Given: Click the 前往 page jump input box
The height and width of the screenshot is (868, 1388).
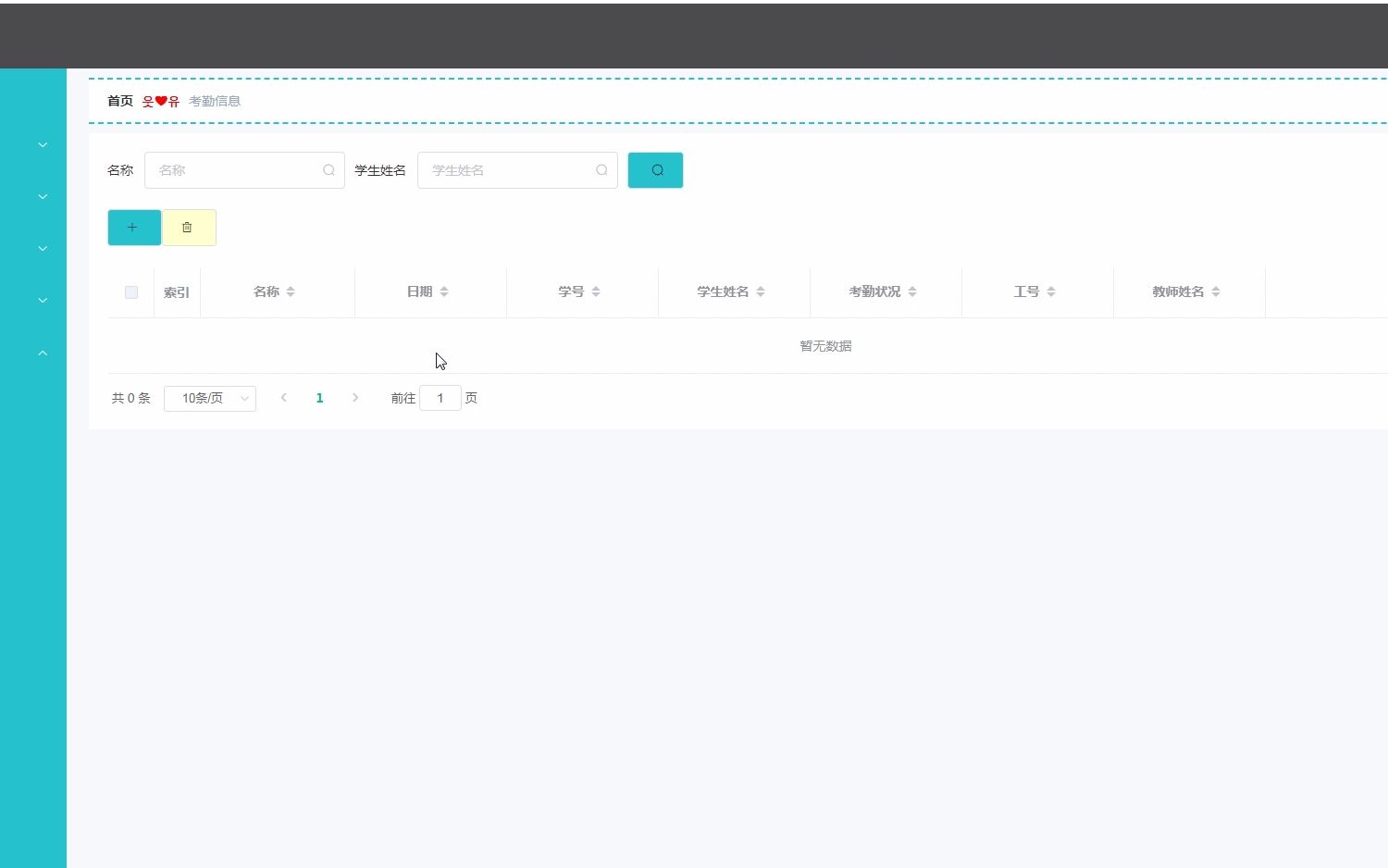Looking at the screenshot, I should (440, 398).
